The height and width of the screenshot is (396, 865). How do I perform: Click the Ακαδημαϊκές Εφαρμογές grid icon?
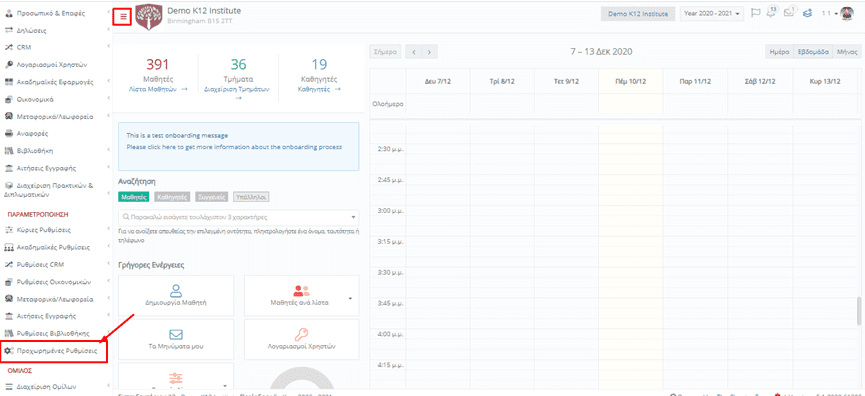[8, 82]
